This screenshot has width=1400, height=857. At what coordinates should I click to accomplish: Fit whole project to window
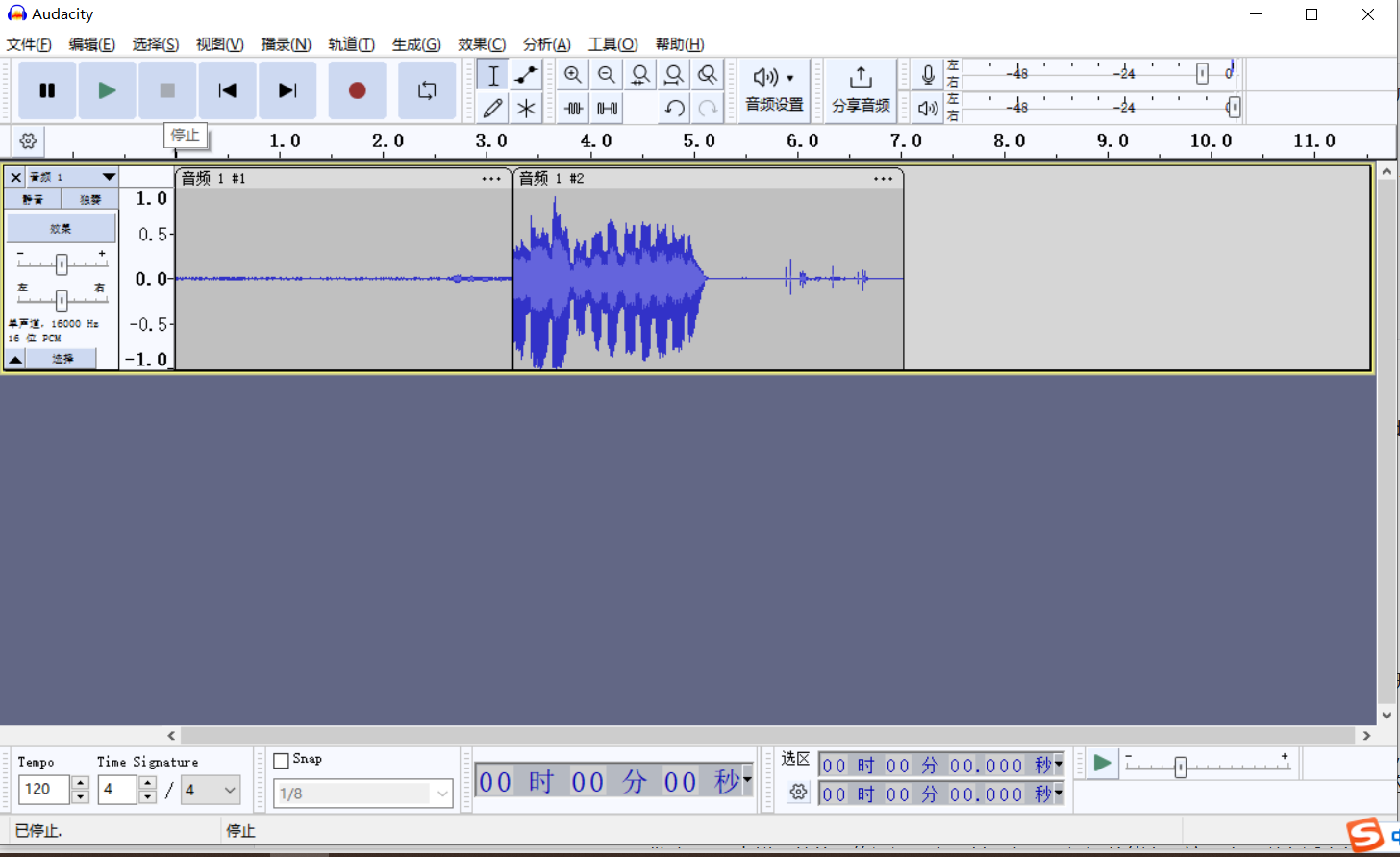coord(674,75)
